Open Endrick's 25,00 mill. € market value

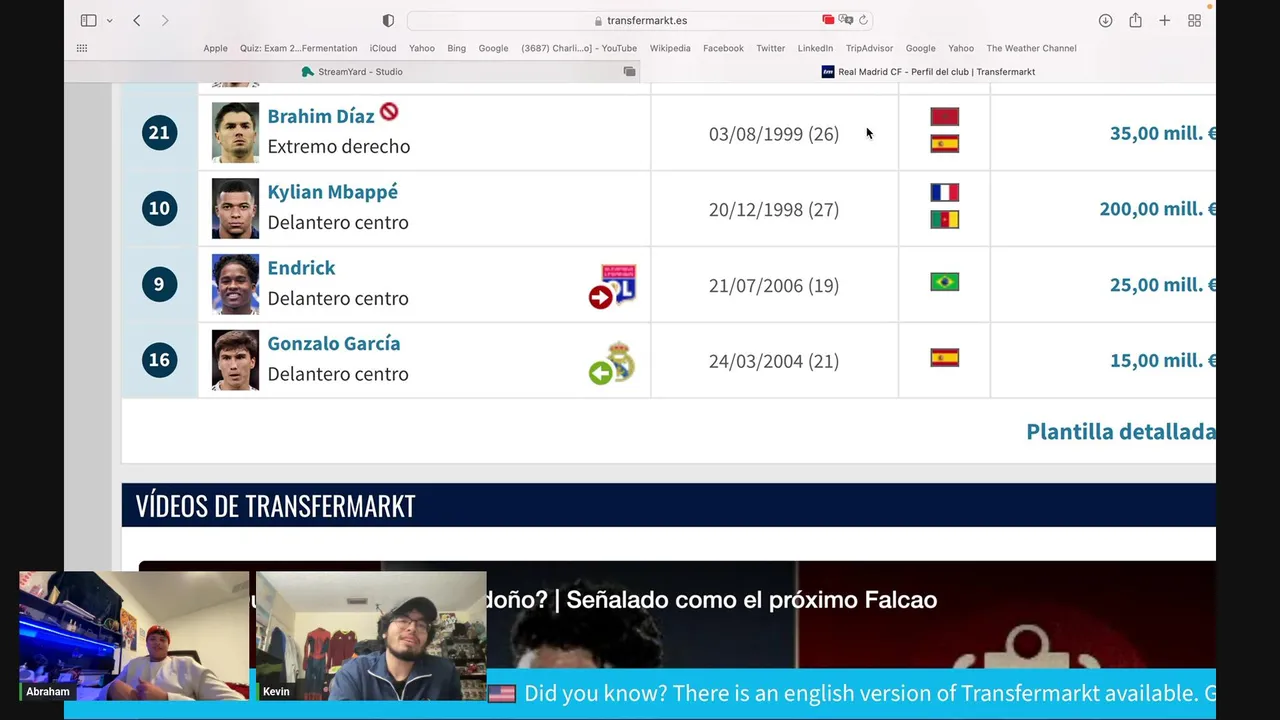(1162, 285)
